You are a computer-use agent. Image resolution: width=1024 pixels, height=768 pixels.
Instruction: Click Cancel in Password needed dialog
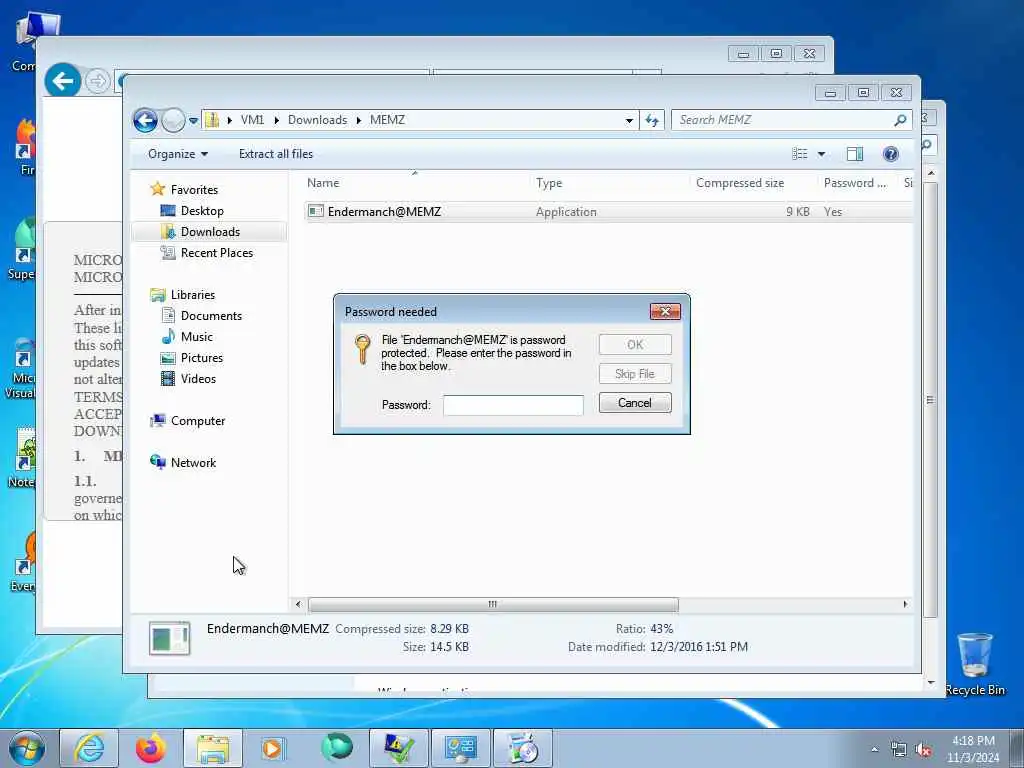point(635,403)
